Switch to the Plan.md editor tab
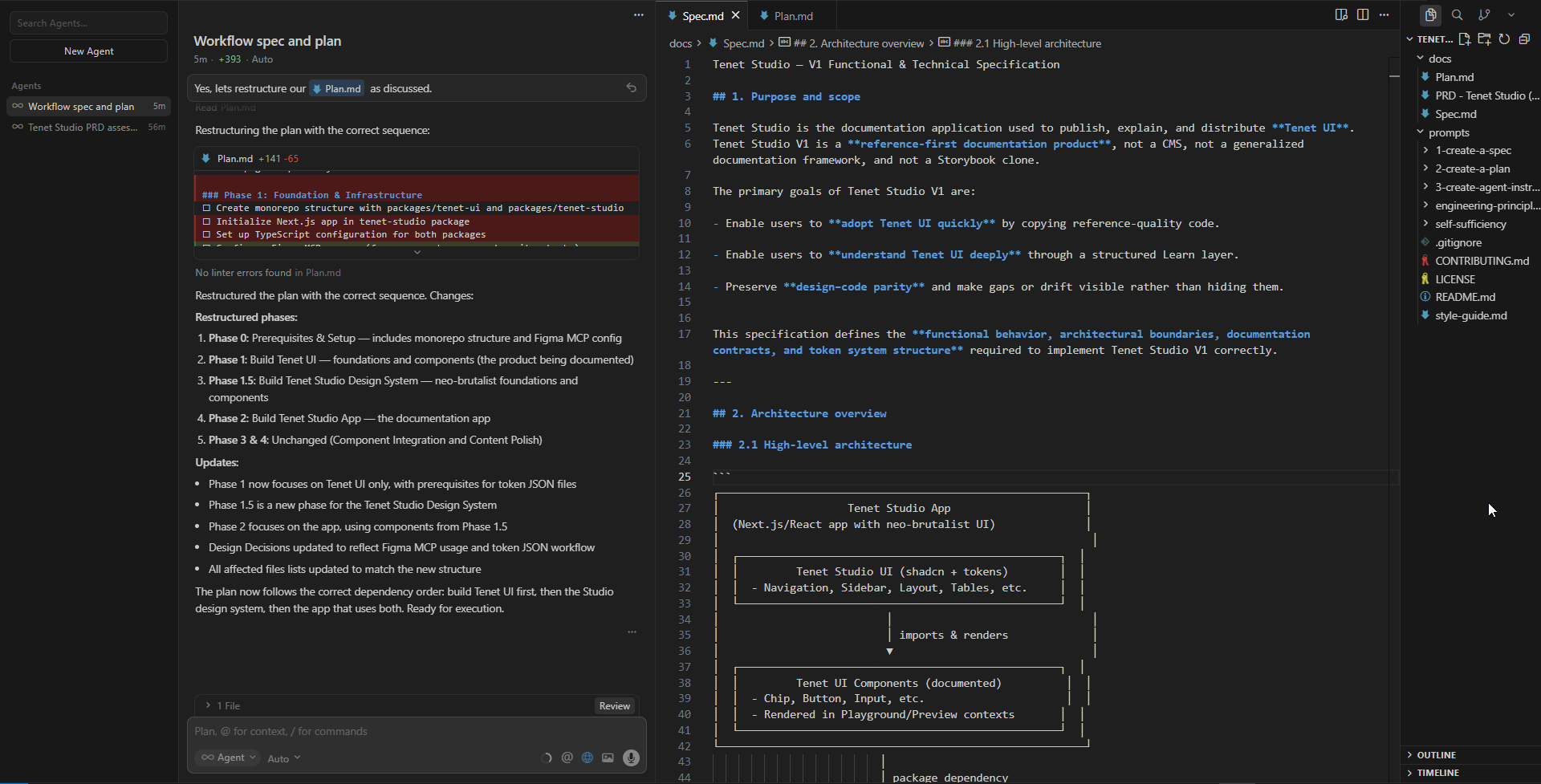Screen dimensions: 1541x784 click(x=793, y=15)
